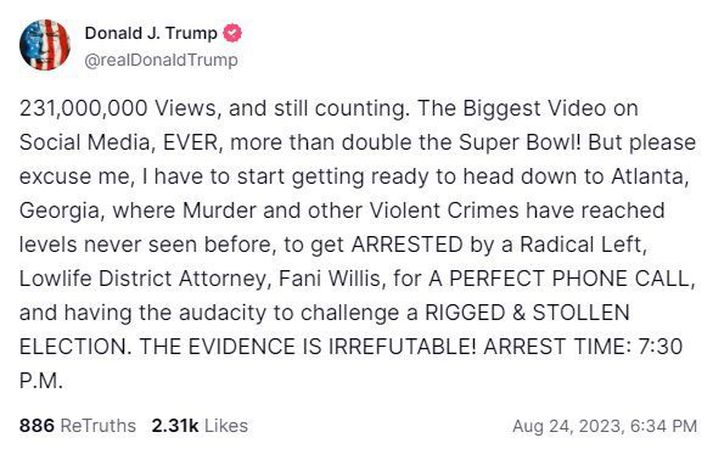Image resolution: width=713 pixels, height=449 pixels.
Task: Click the word "Atlanta," in the post
Action: (650, 177)
